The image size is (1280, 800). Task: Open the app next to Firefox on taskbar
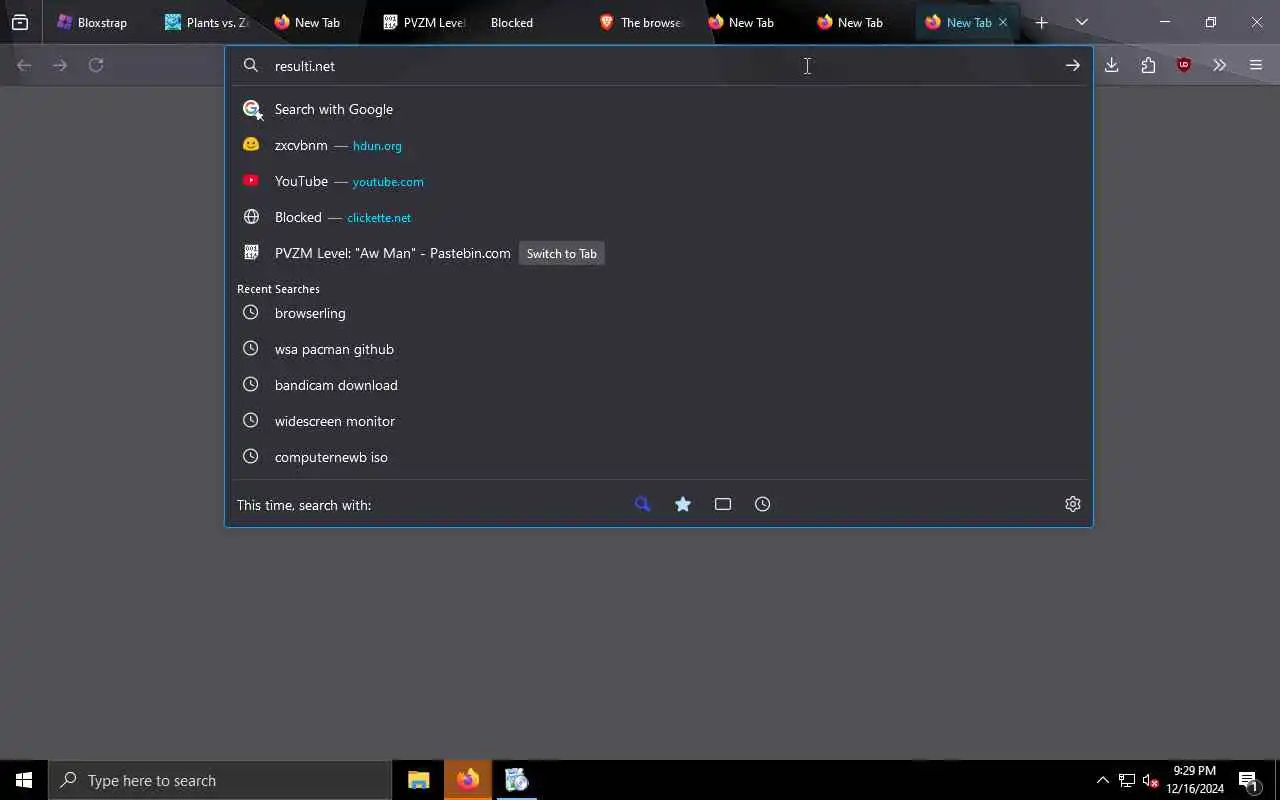517,780
